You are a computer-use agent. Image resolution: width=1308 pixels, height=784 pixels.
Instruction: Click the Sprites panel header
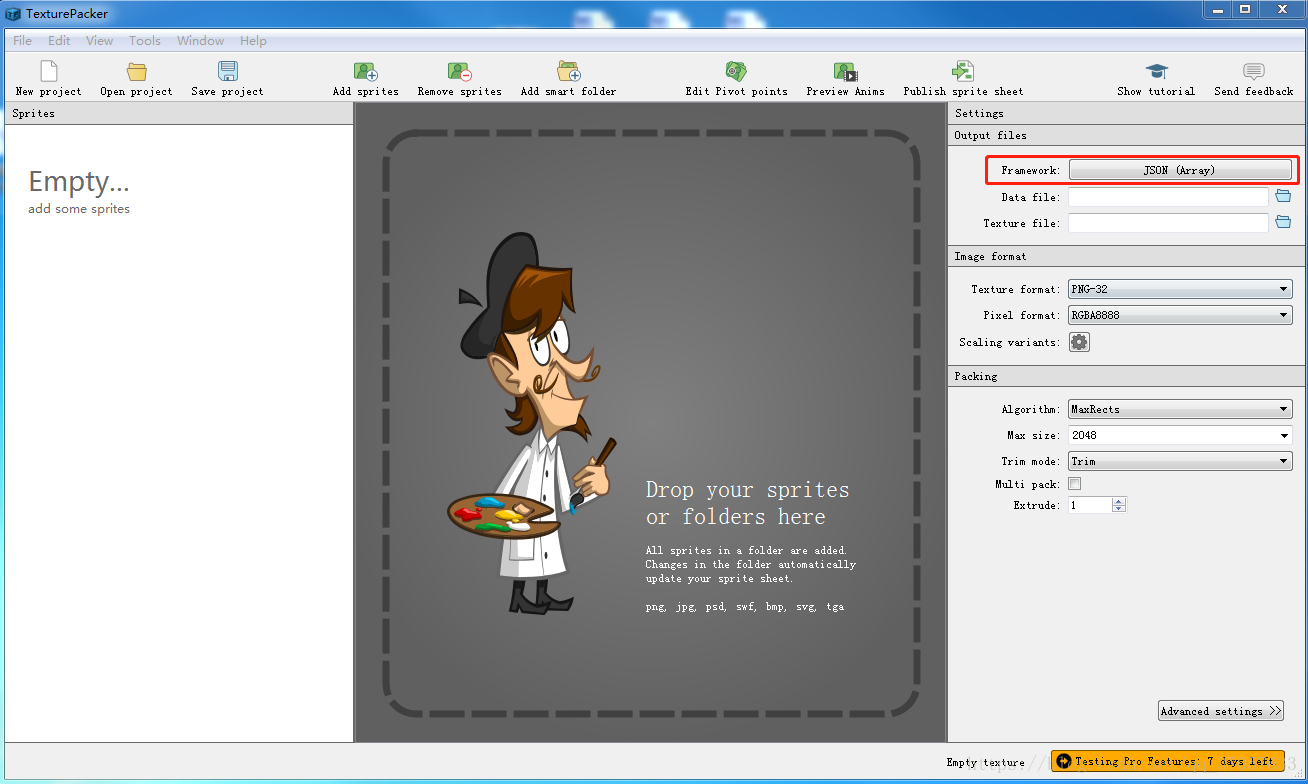click(179, 113)
